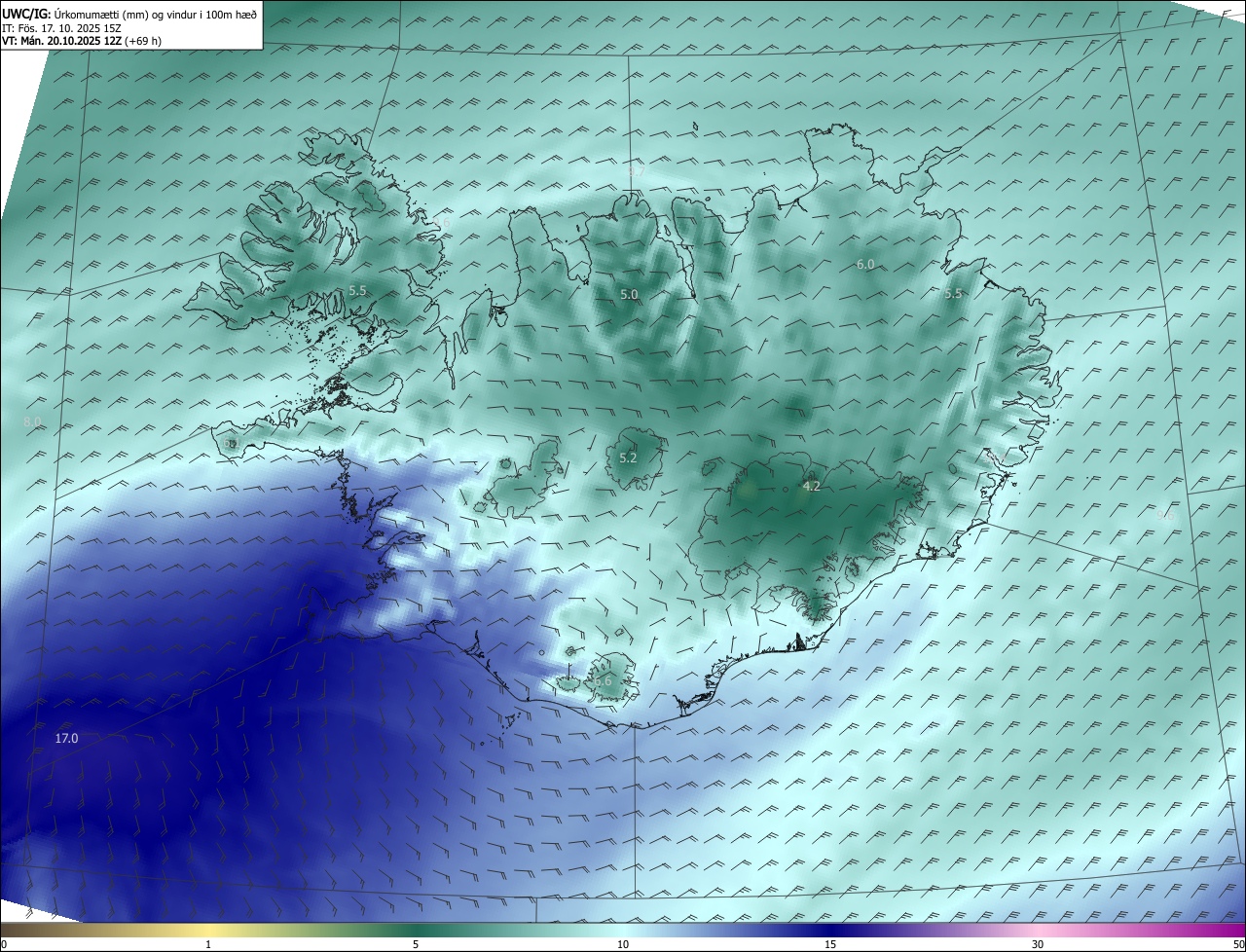Click the '30' label on the colour scale
The height and width of the screenshot is (952, 1246).
pos(1038,944)
